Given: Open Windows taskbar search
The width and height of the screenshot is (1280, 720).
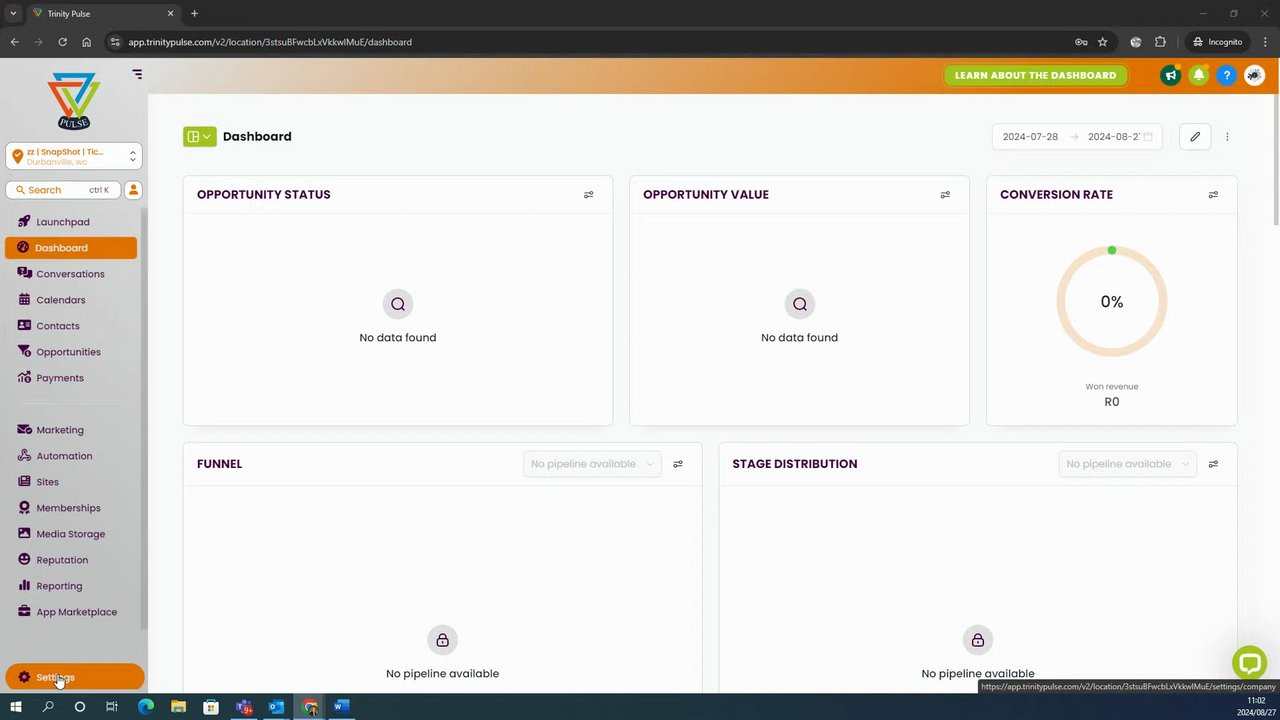Looking at the screenshot, I should pyautogui.click(x=48, y=707).
